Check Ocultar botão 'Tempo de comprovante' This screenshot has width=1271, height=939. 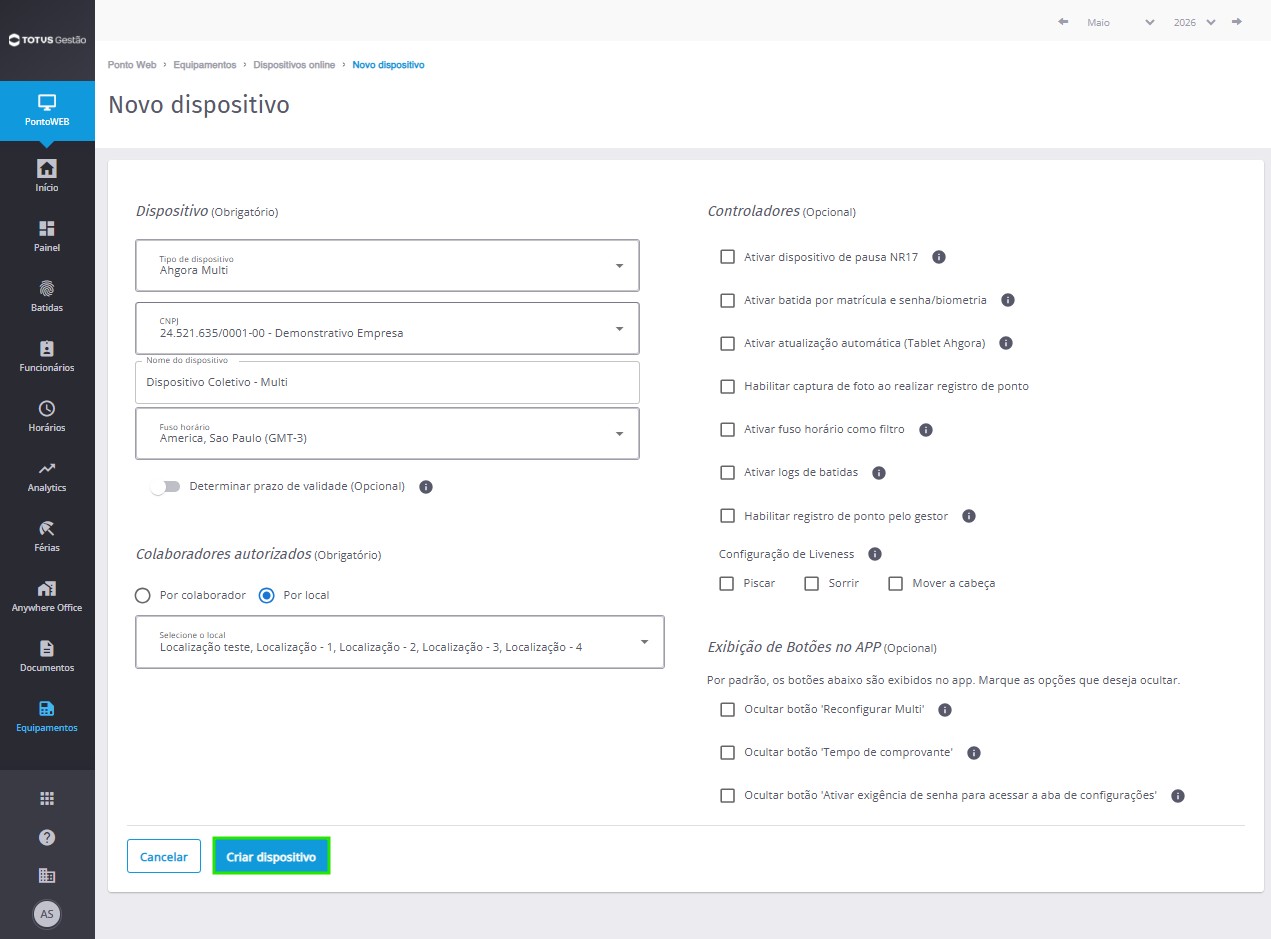[728, 753]
